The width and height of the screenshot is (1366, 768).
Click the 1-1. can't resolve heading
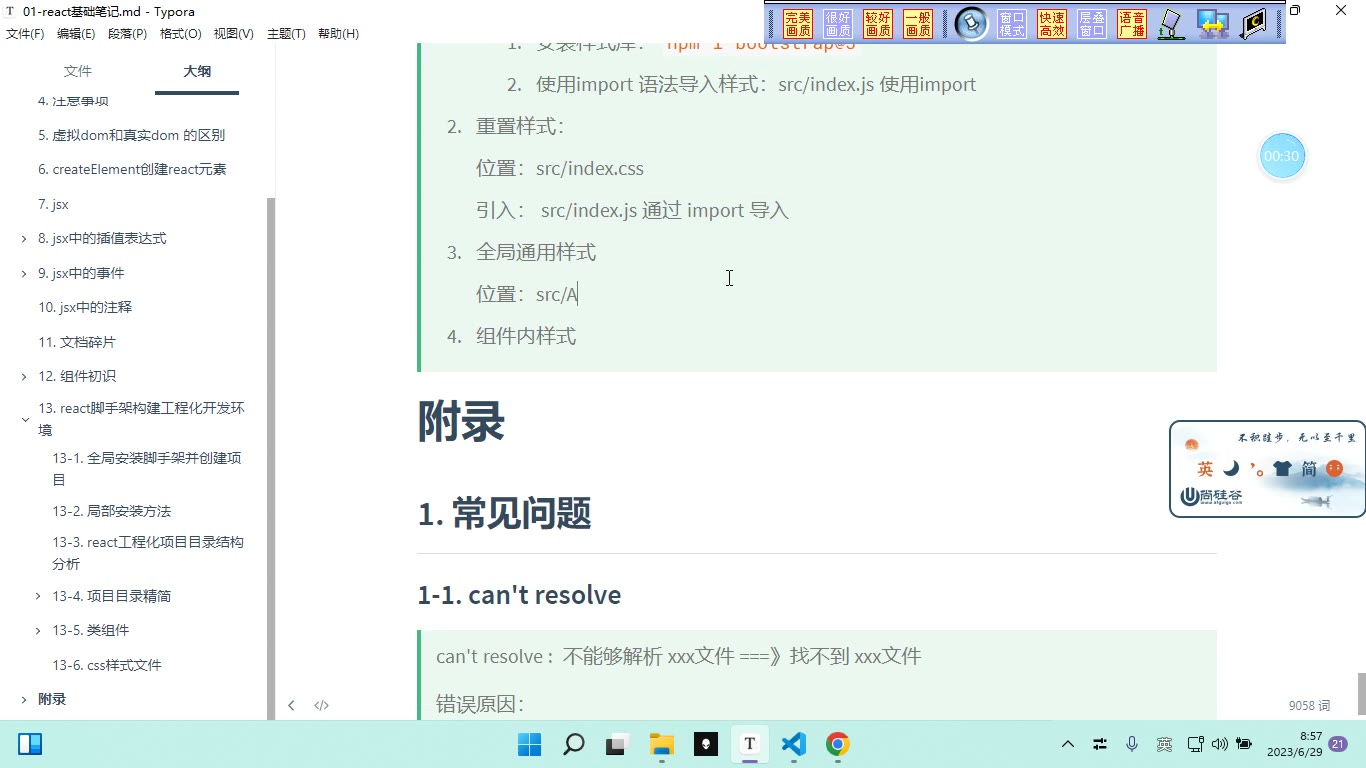pyautogui.click(x=519, y=595)
